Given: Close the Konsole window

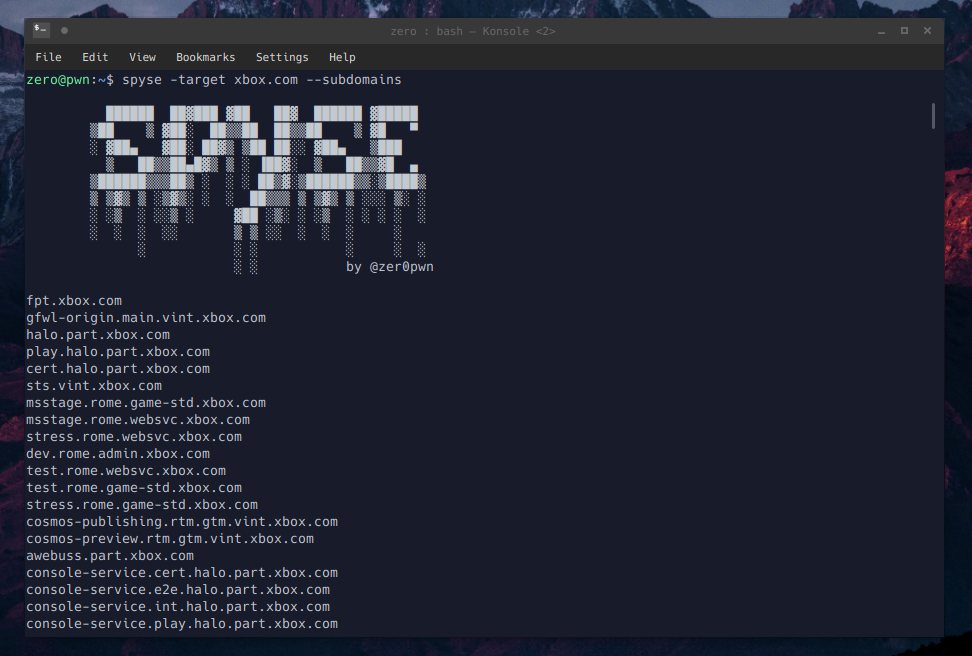Looking at the screenshot, I should 927,30.
